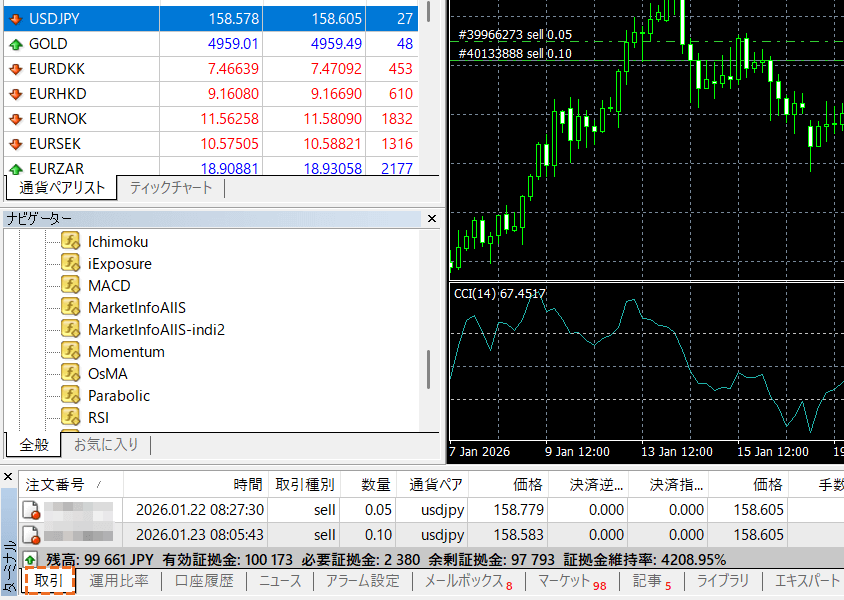Click the Parabolic indicator icon

pyautogui.click(x=70, y=396)
